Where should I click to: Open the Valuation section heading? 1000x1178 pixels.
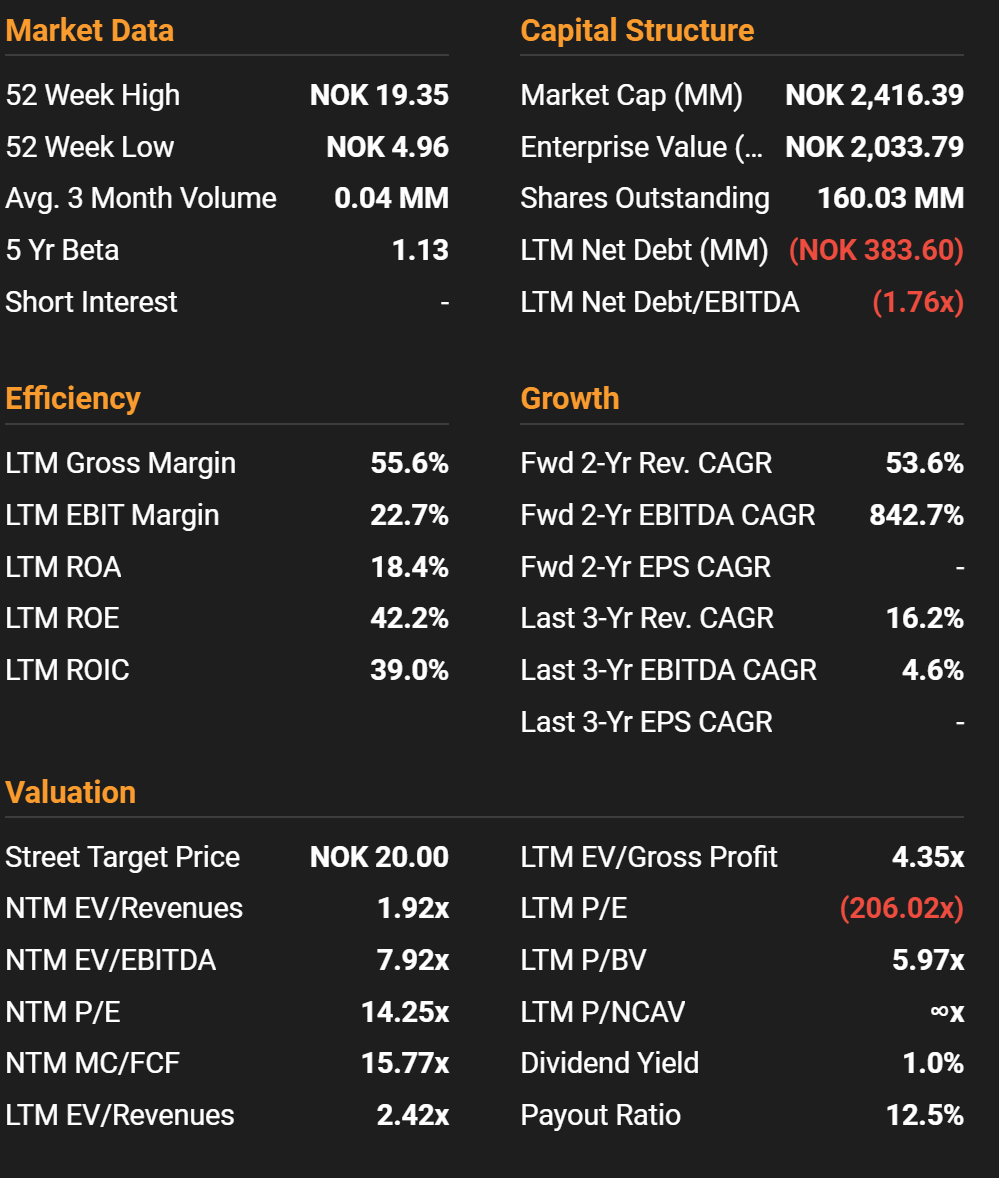[71, 792]
